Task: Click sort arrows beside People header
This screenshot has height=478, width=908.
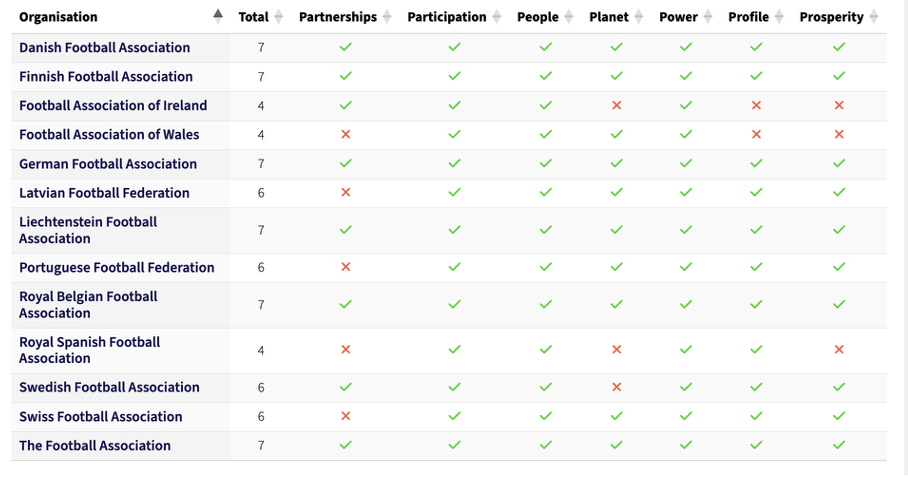Action: 569,17
